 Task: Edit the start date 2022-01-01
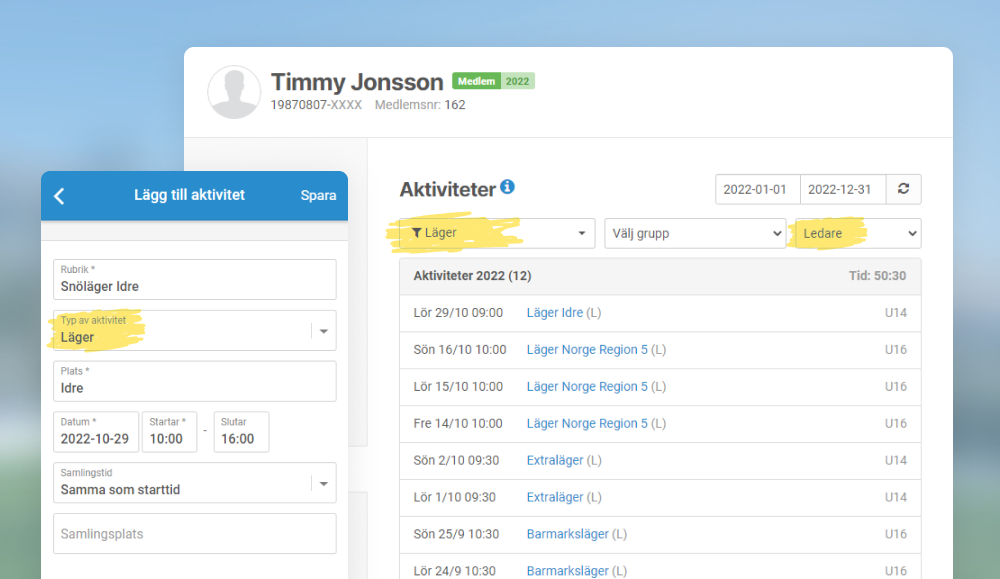pos(758,189)
